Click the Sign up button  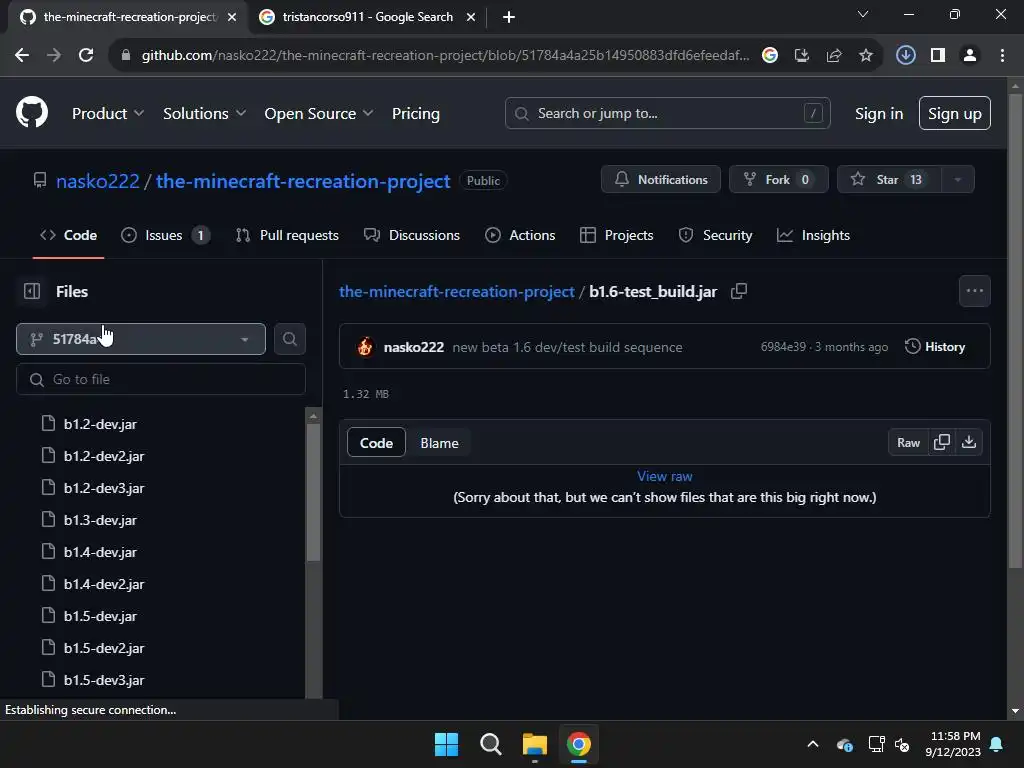955,114
